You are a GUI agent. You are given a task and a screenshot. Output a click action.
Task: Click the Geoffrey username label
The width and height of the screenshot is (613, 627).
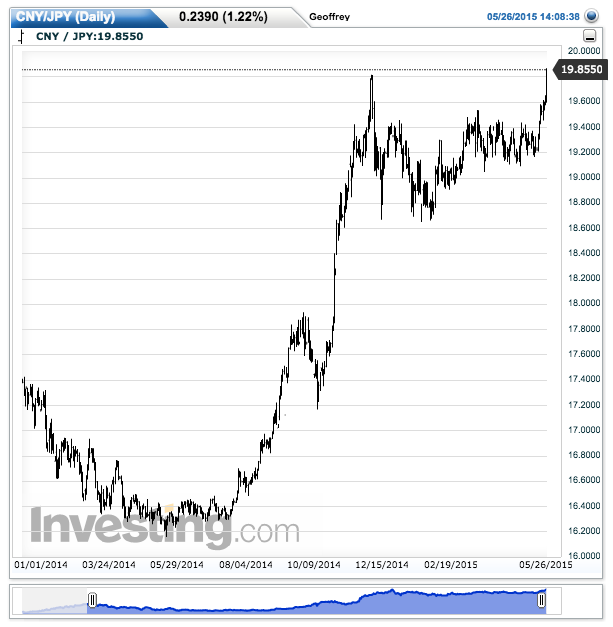tap(329, 18)
